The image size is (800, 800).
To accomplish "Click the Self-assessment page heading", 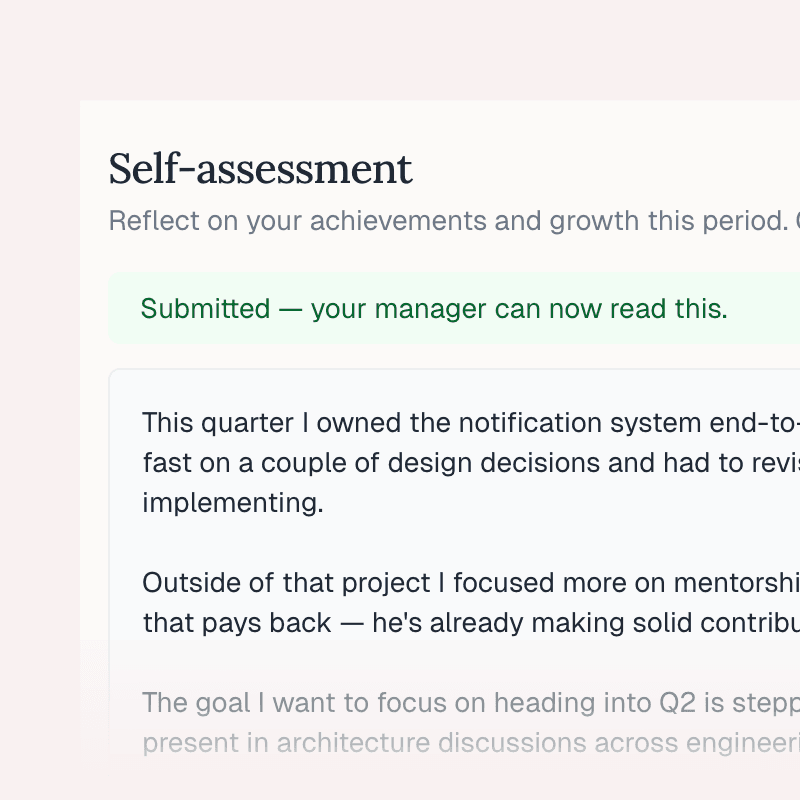I will coord(259,169).
